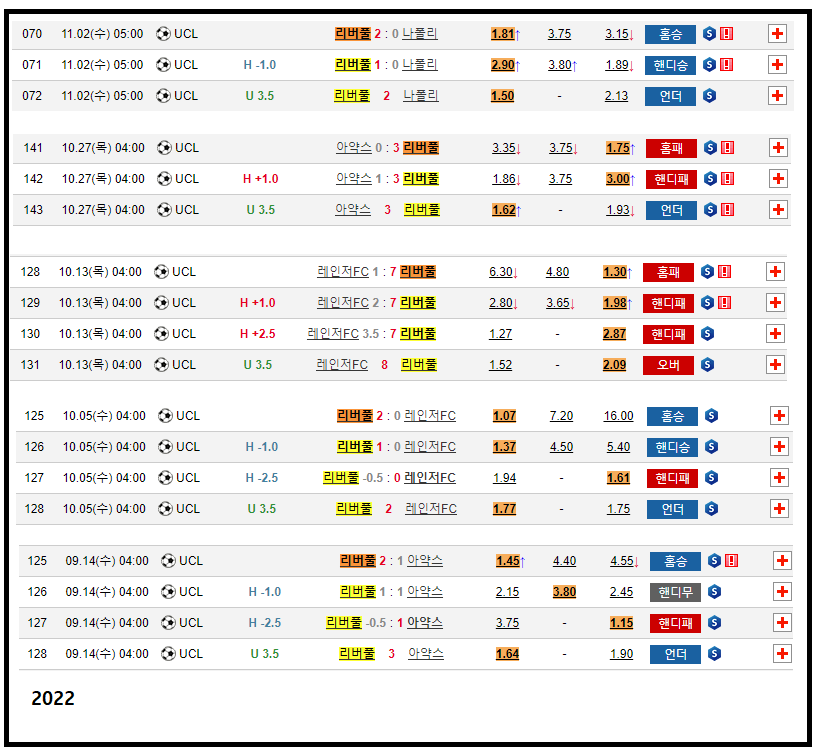The height and width of the screenshot is (756, 819).
Task: Click the soccer ball icon in row 143
Action: pos(164,210)
